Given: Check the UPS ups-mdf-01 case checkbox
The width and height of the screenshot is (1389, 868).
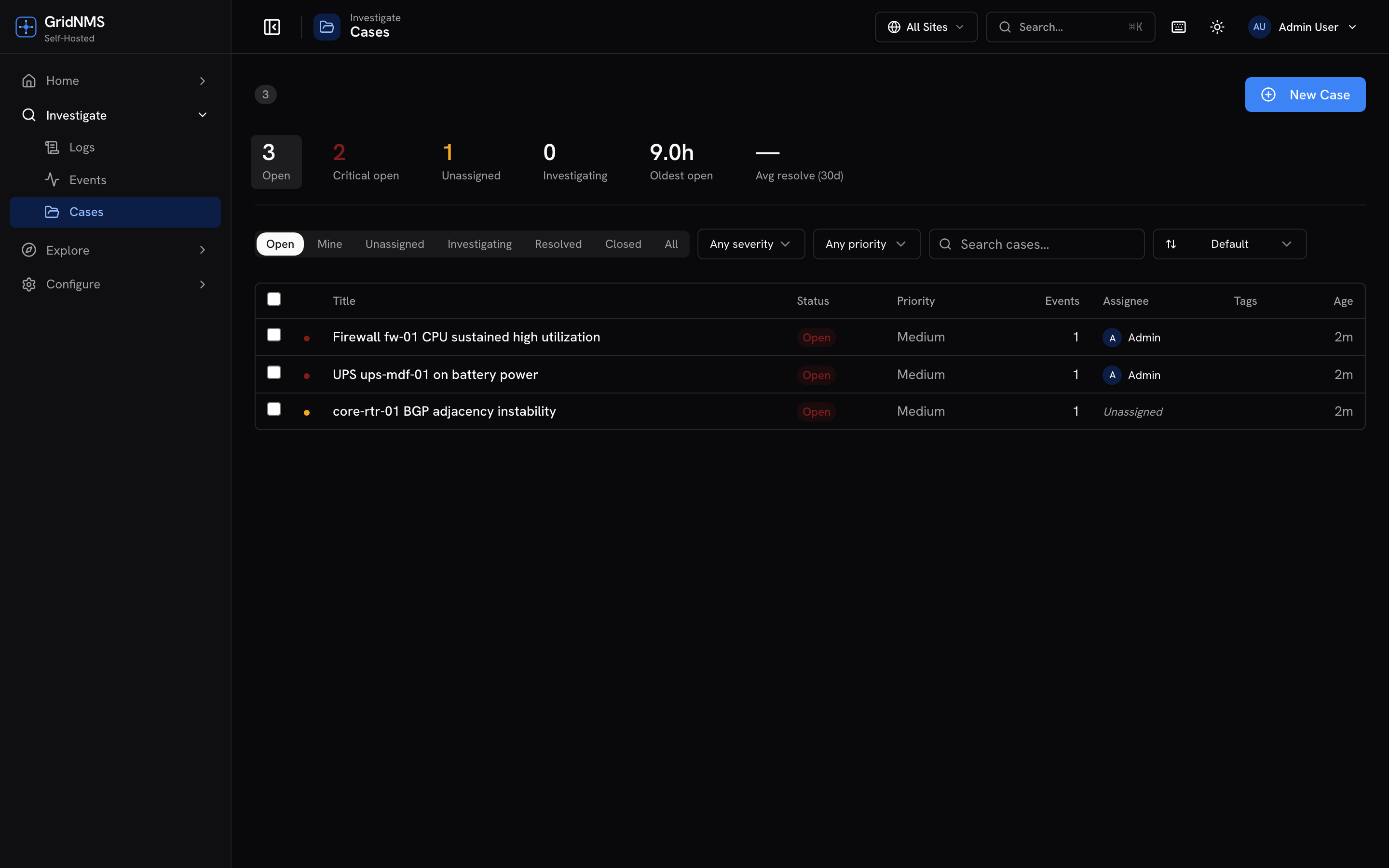Looking at the screenshot, I should point(274,373).
